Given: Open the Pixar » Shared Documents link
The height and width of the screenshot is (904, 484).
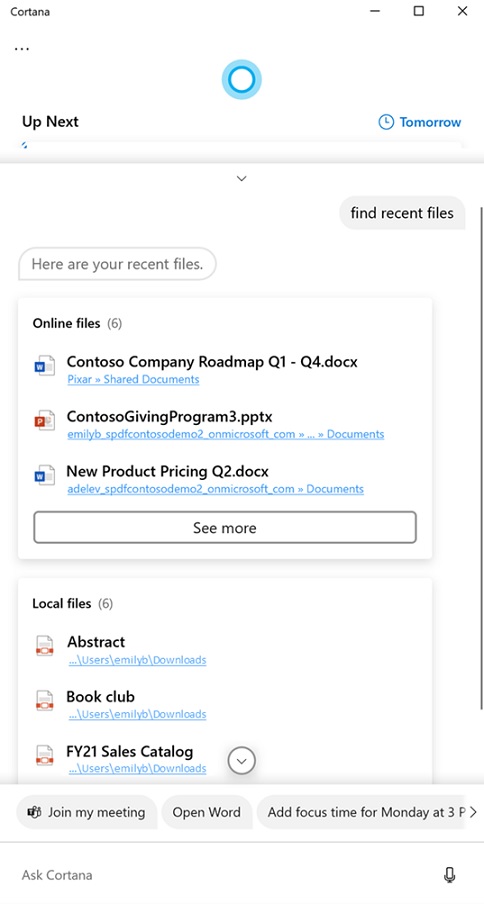Looking at the screenshot, I should [x=133, y=379].
